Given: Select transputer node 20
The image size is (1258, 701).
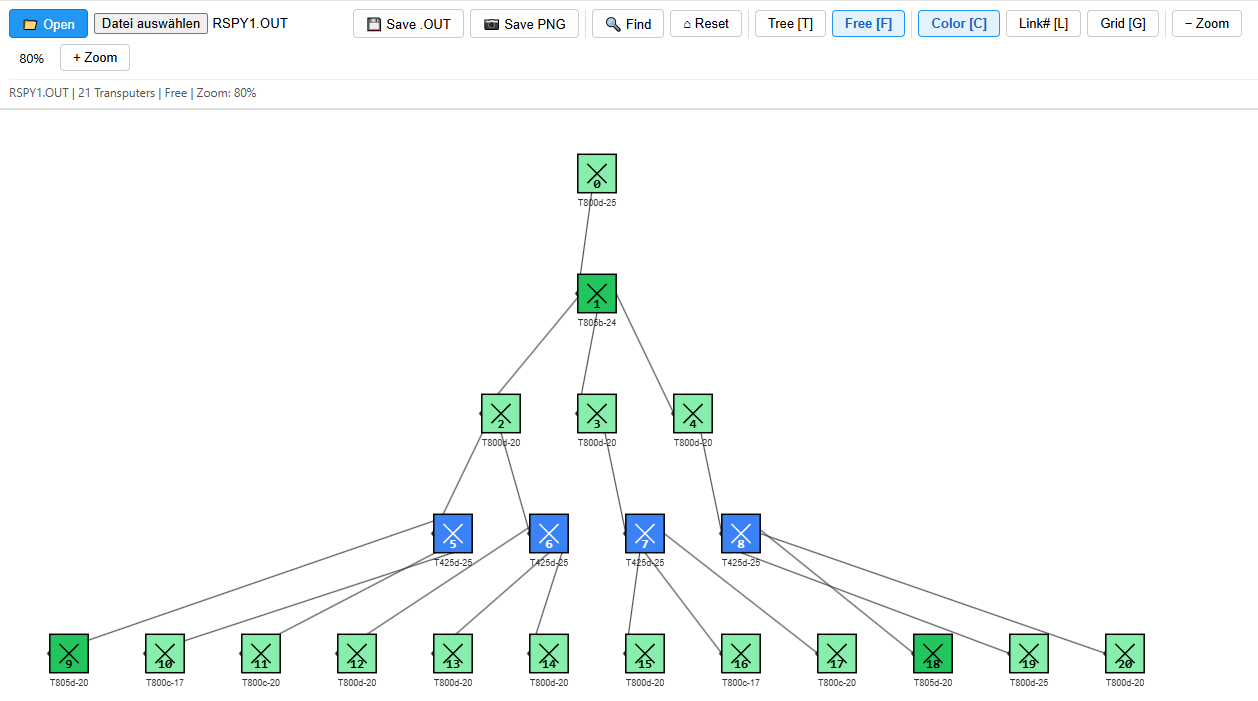Looking at the screenshot, I should [1125, 653].
